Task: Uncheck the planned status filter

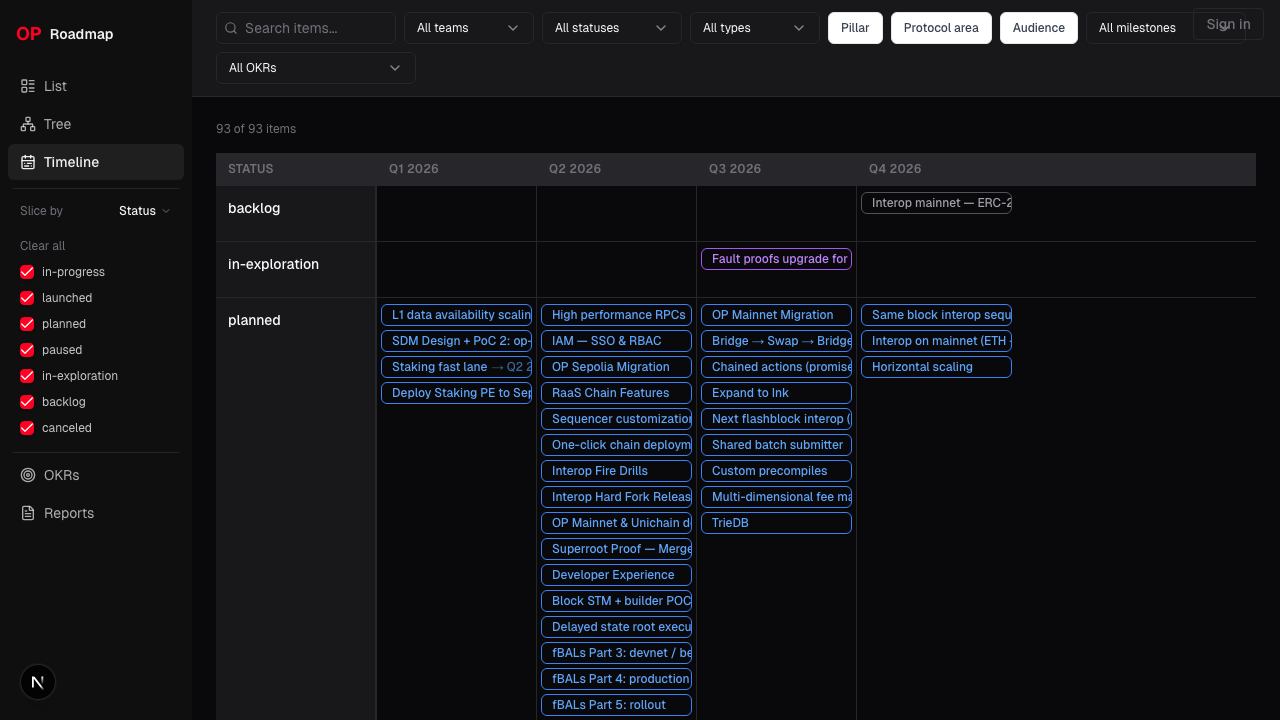Action: click(x=27, y=324)
